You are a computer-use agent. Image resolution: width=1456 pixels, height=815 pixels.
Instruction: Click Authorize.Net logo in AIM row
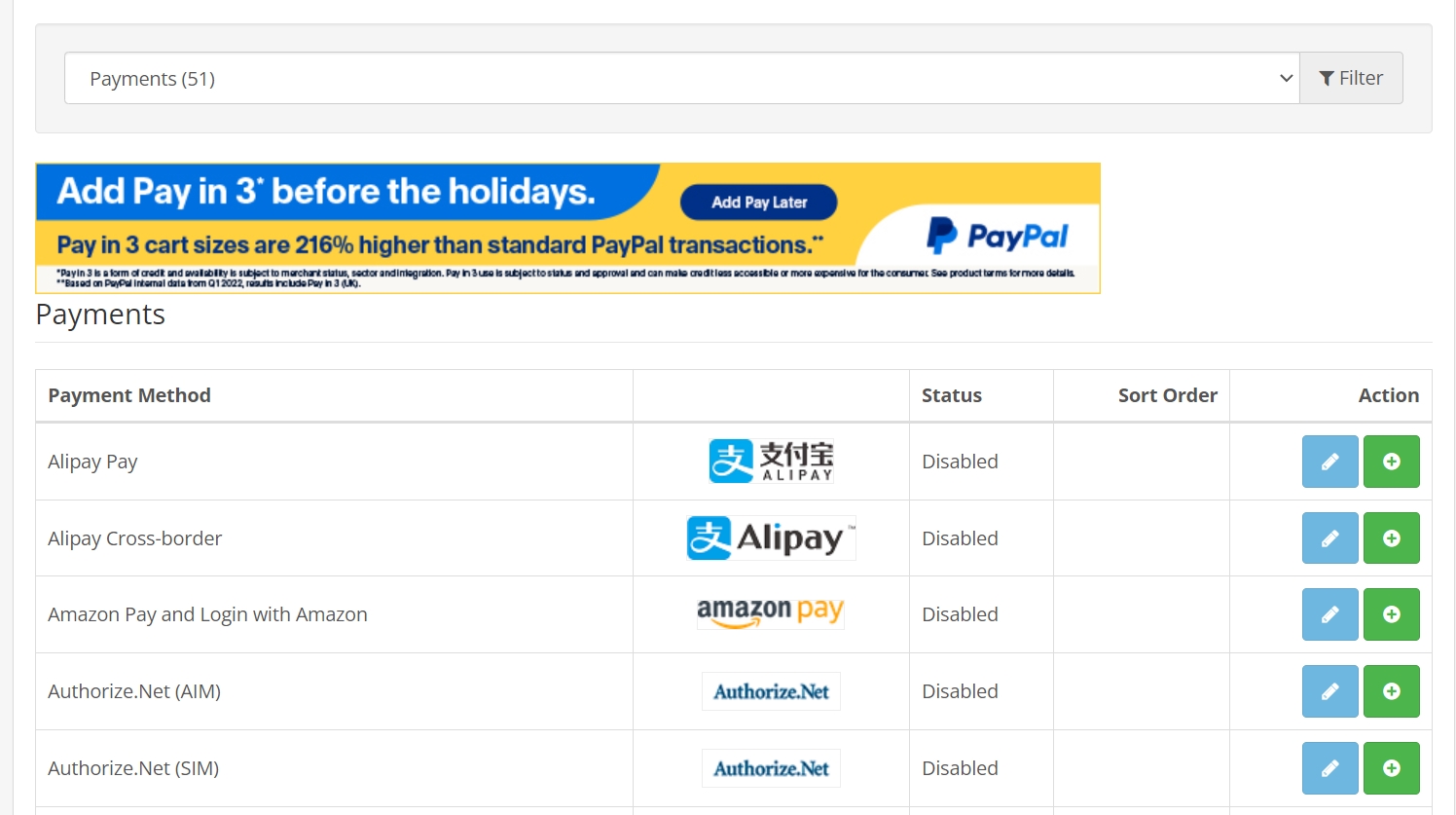coord(771,691)
